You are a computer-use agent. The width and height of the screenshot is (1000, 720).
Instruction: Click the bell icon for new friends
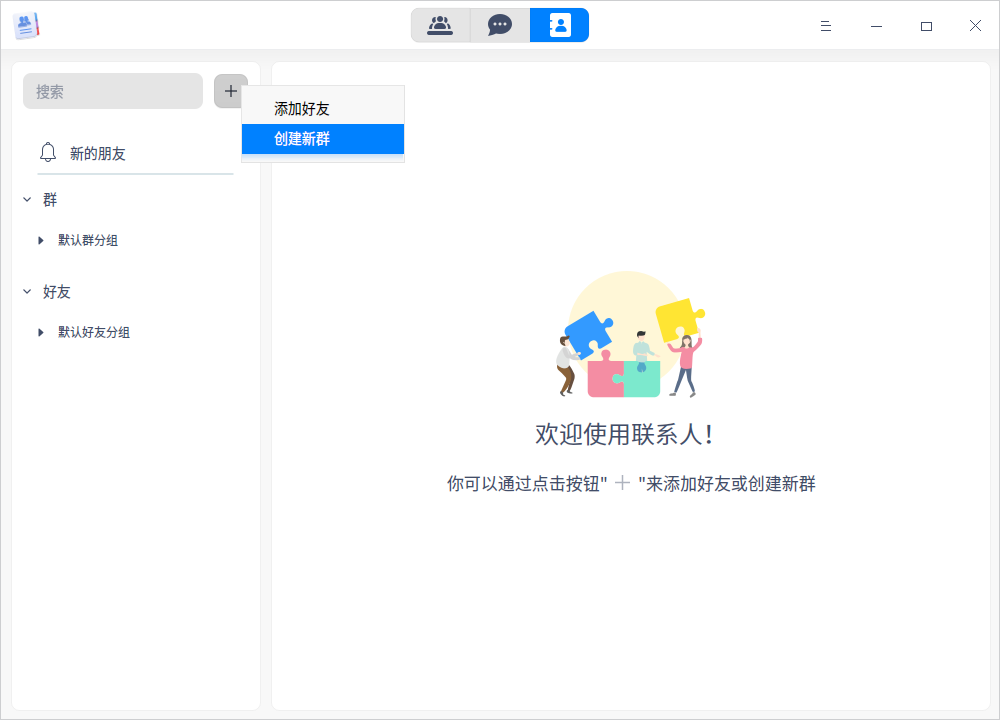click(x=48, y=152)
